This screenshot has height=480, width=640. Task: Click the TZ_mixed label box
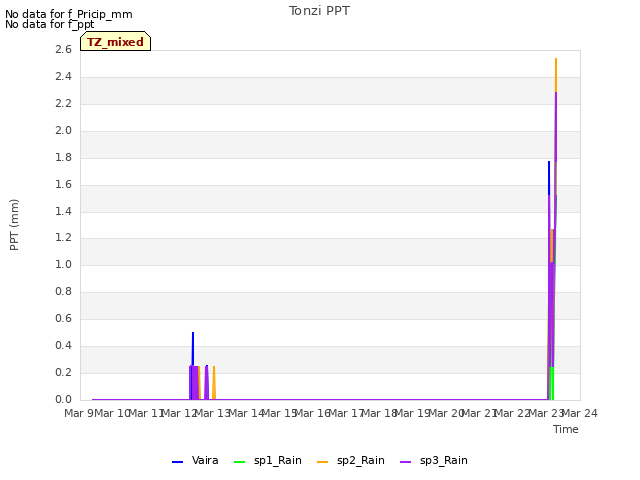pyautogui.click(x=116, y=41)
